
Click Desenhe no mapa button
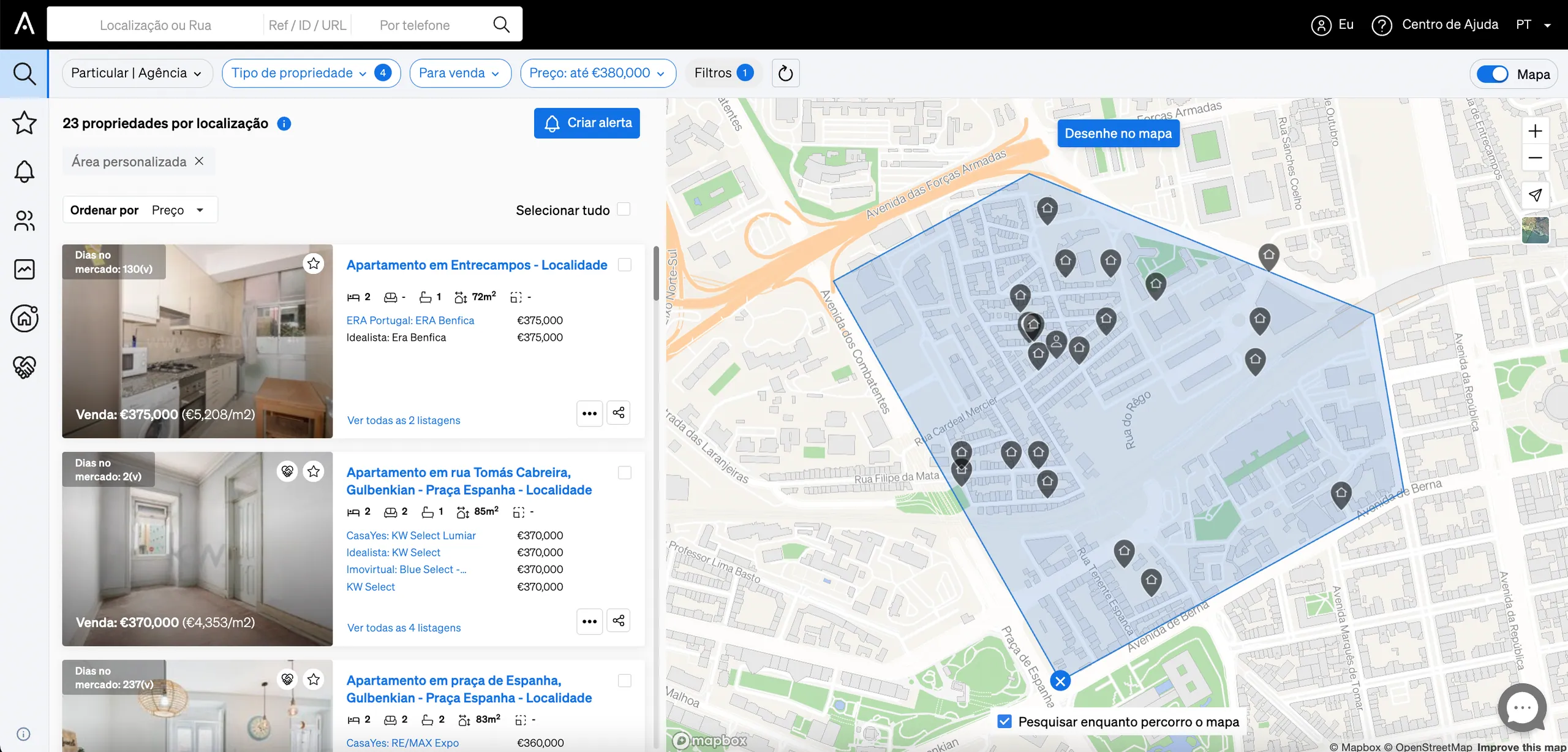pos(1118,134)
